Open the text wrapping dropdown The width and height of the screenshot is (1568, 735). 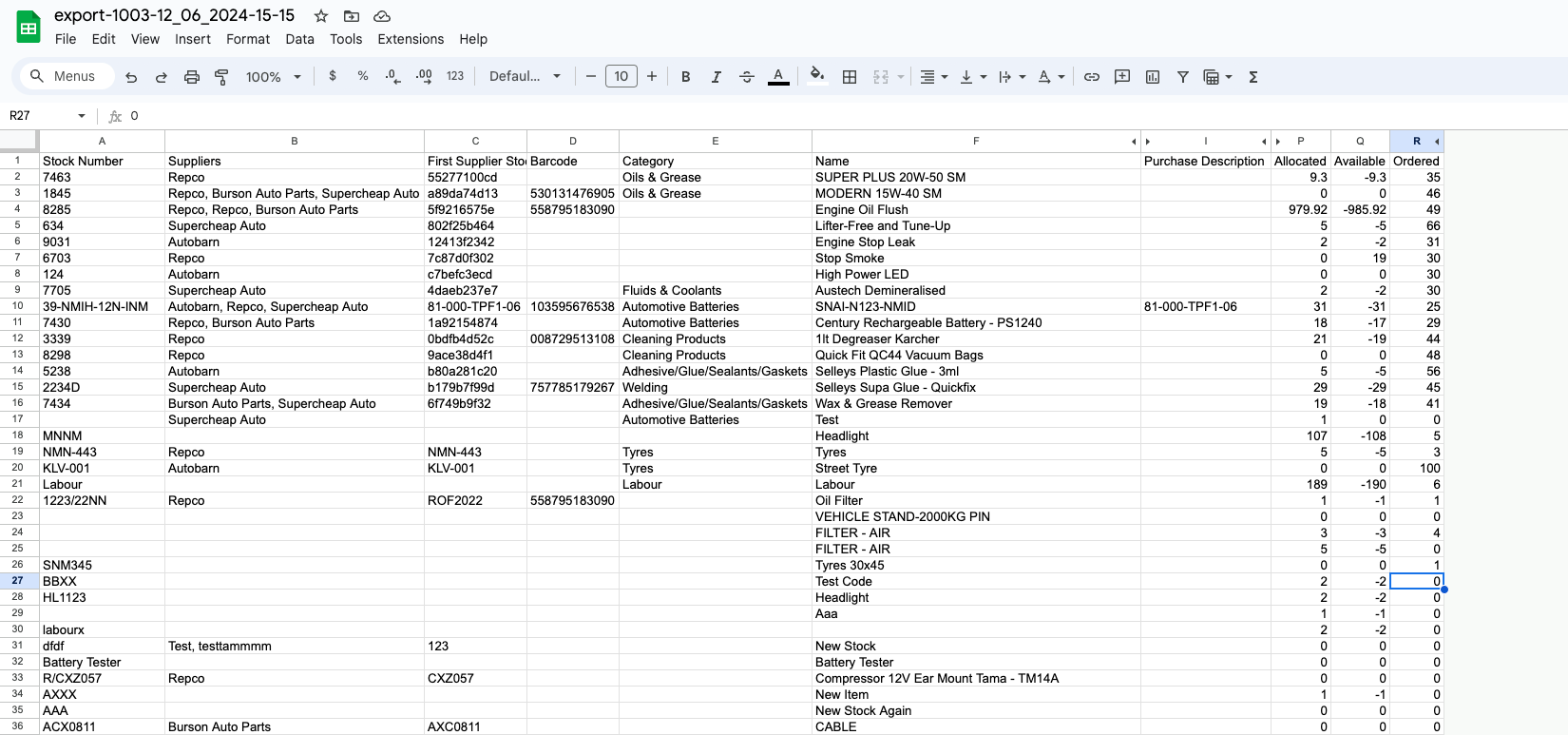(1011, 77)
